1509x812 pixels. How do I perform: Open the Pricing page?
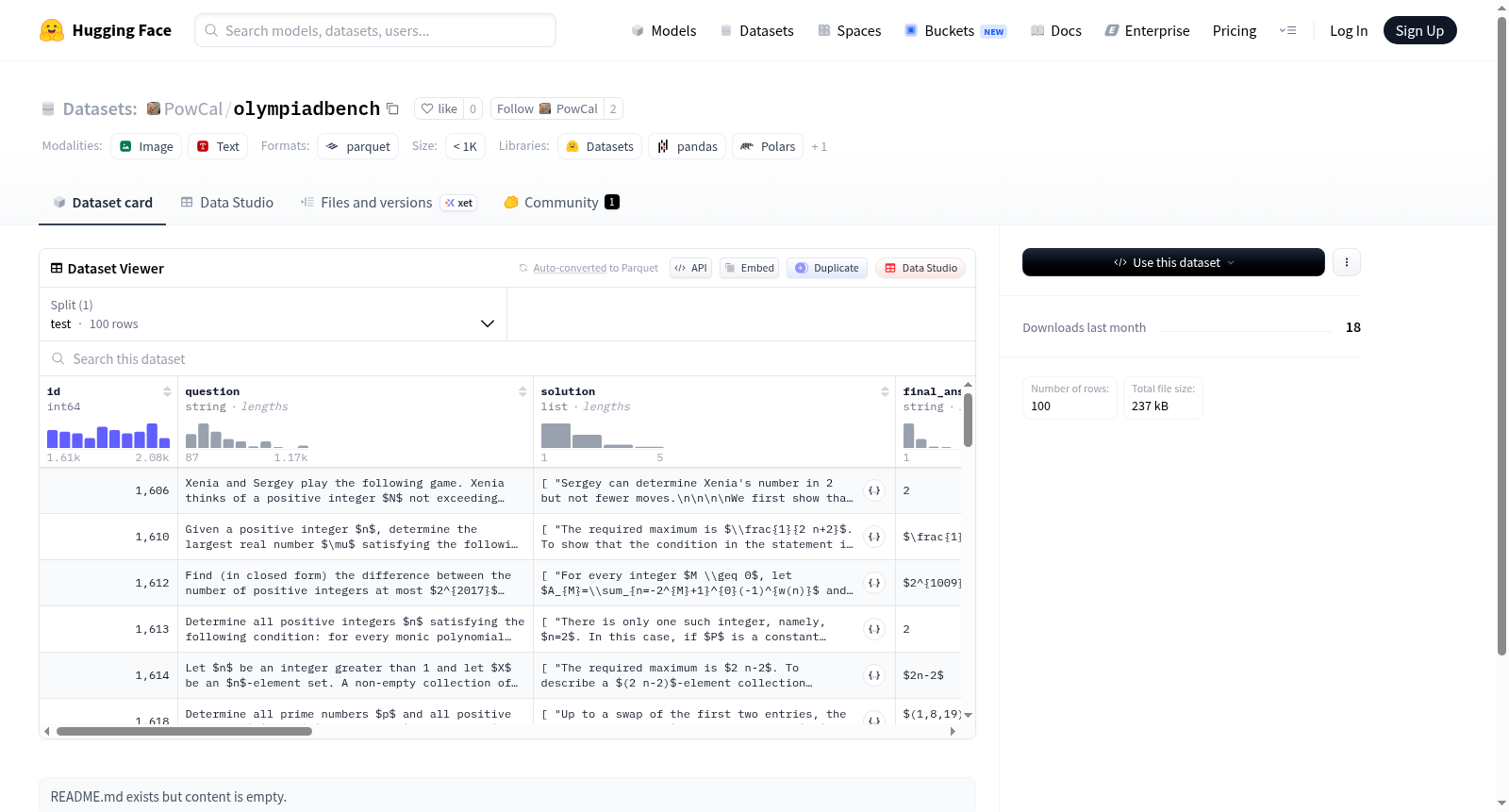(x=1235, y=31)
